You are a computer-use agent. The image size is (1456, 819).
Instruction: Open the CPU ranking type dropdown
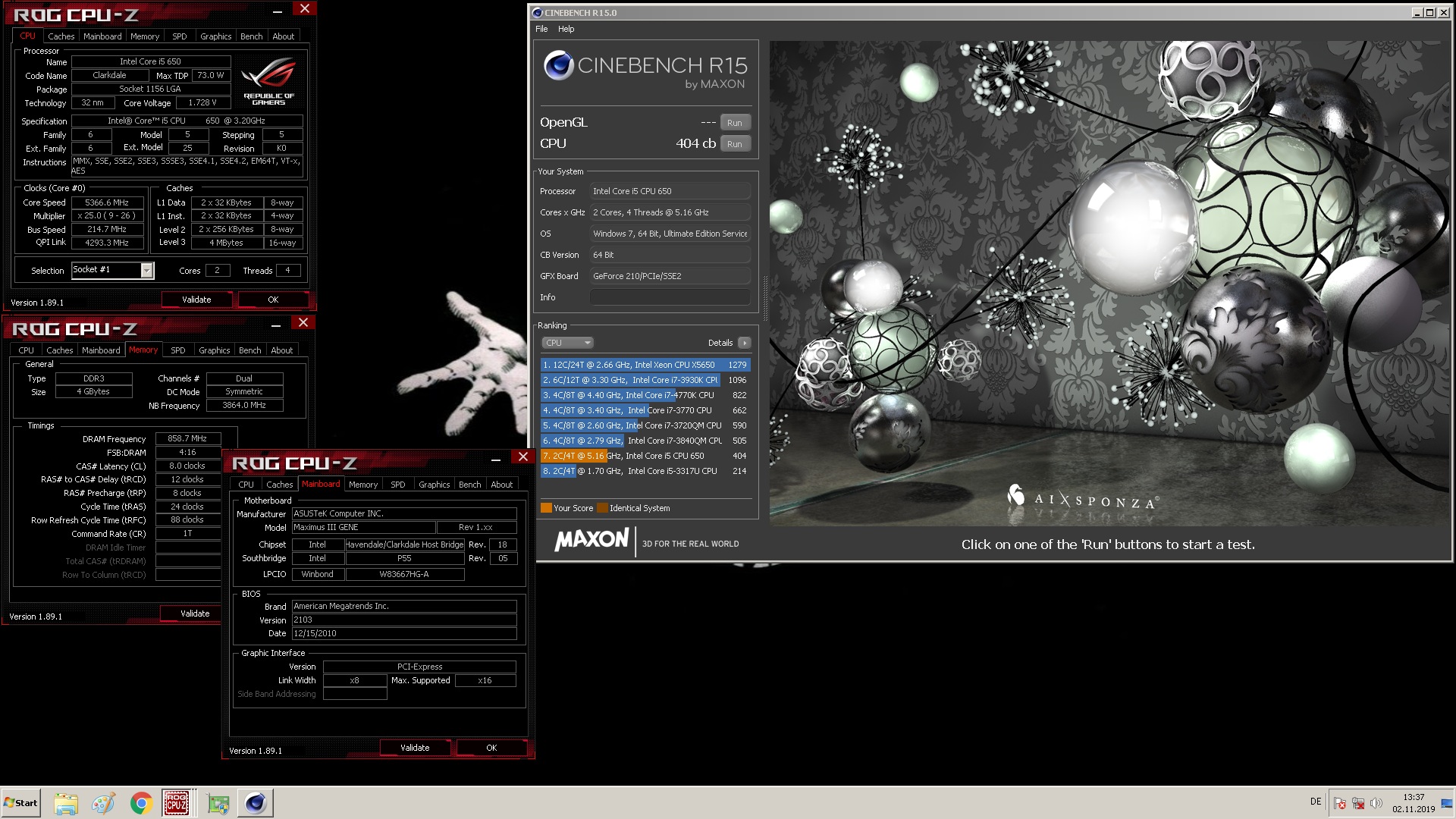(x=567, y=343)
